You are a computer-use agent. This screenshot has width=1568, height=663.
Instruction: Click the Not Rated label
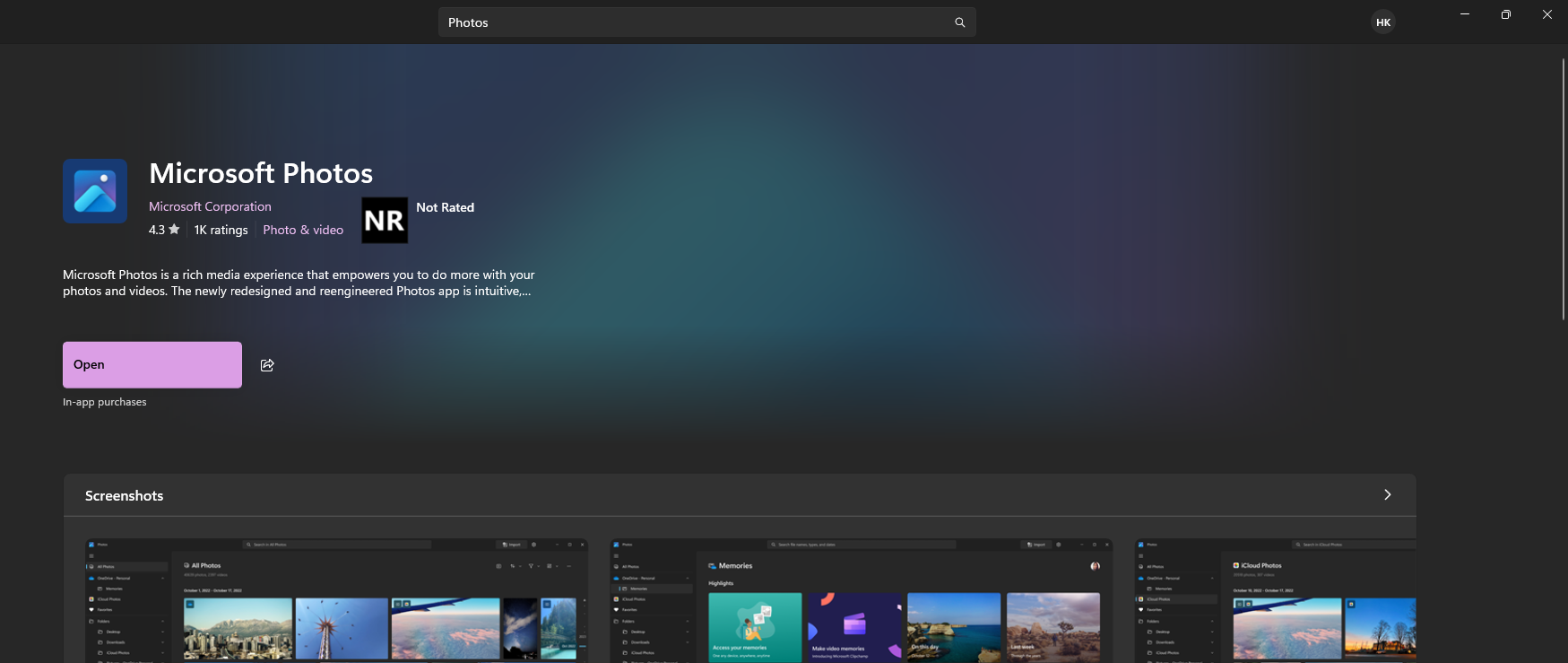click(x=445, y=207)
